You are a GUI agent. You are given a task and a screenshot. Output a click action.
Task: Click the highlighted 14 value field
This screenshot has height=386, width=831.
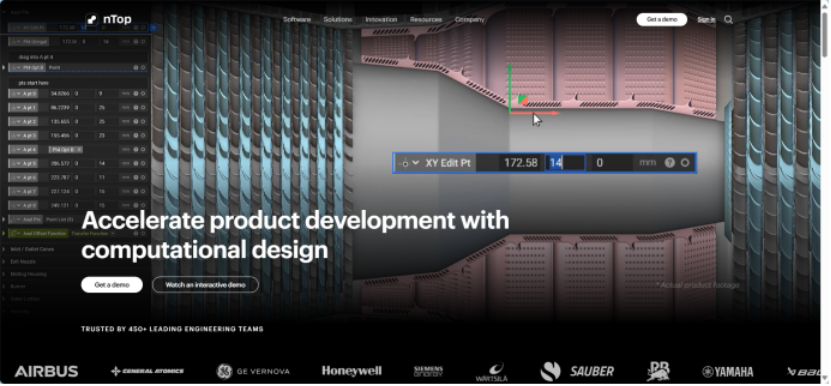coord(565,163)
